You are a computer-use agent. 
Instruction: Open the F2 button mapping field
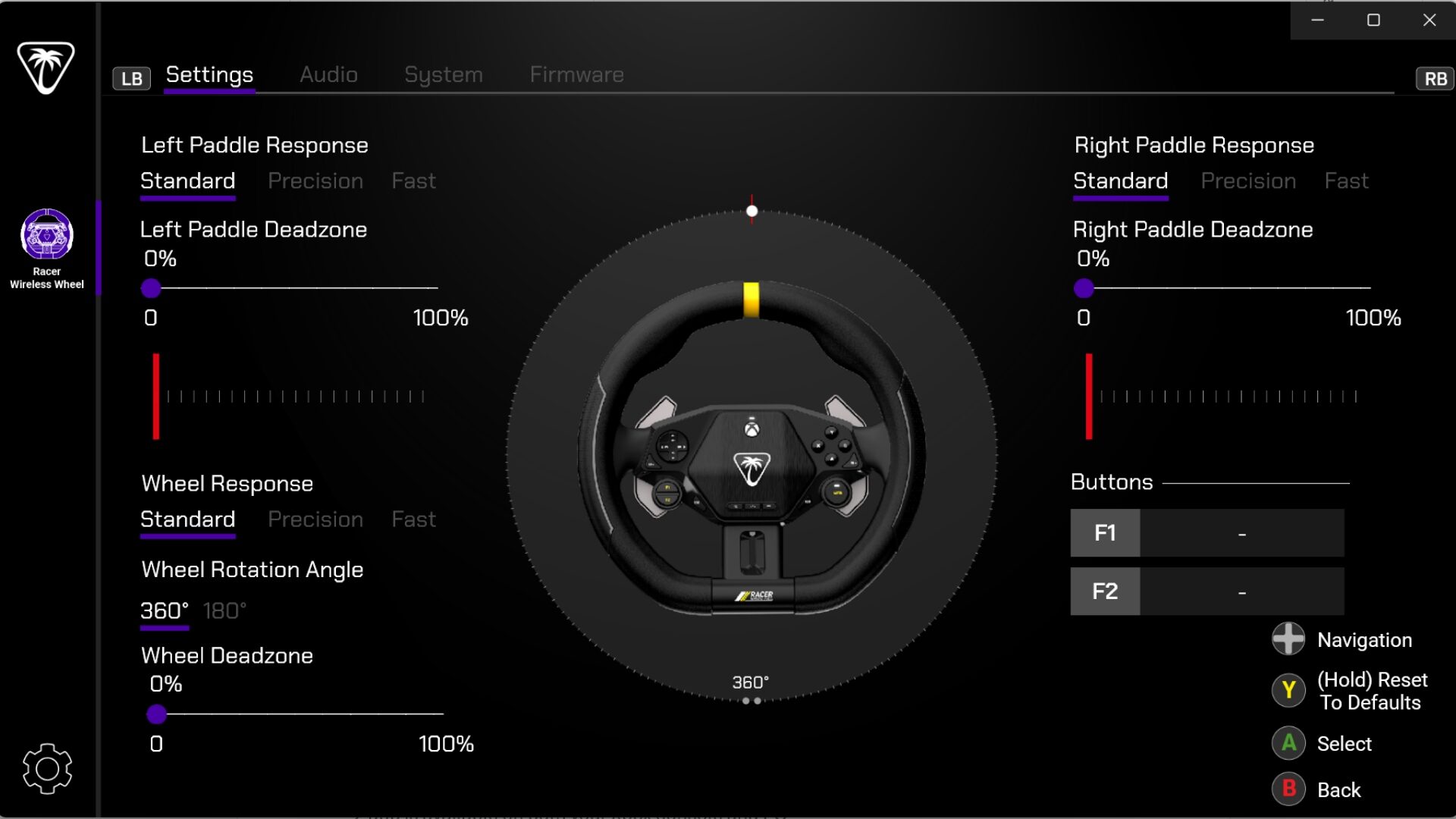pos(1241,591)
